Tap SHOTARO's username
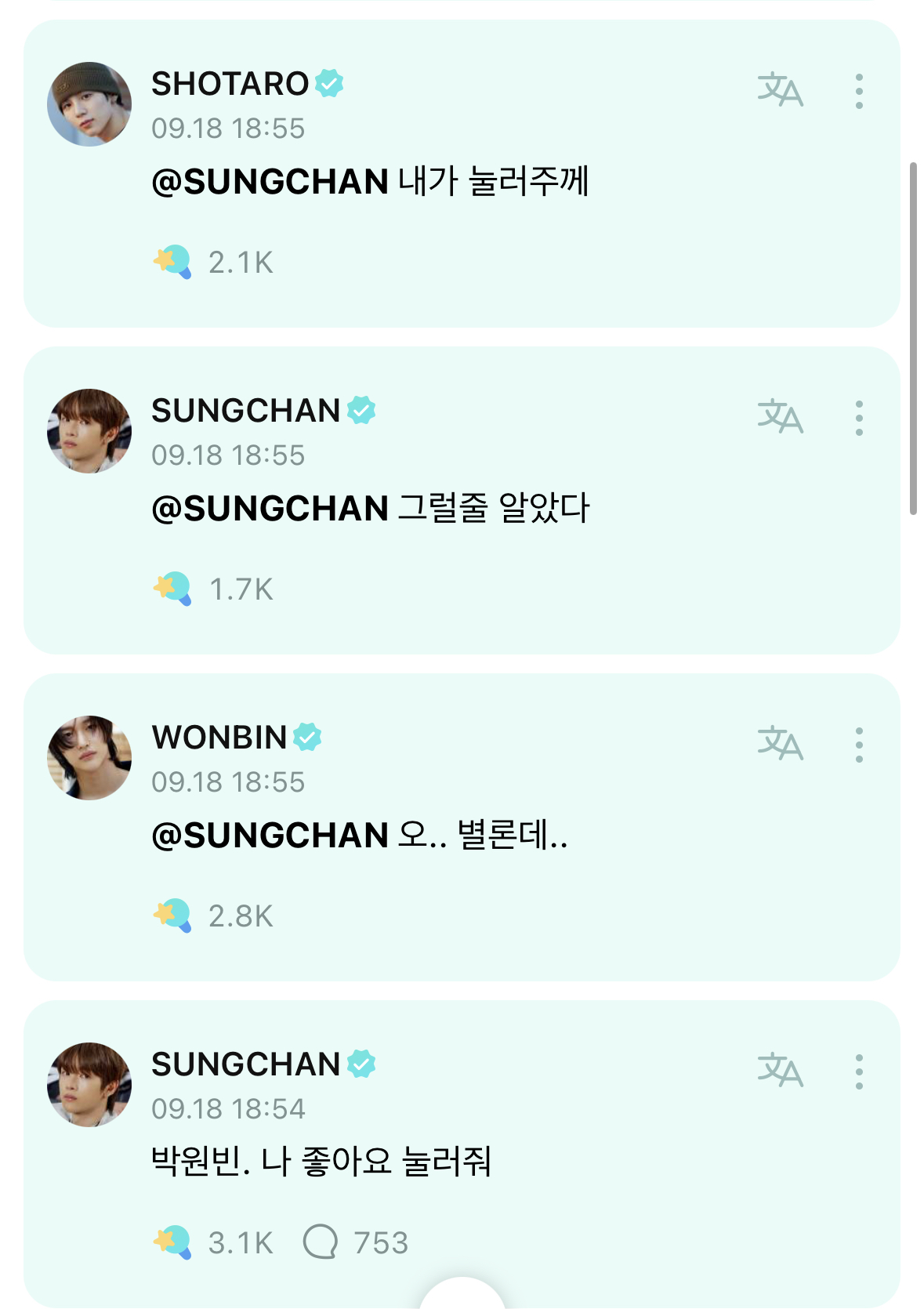 tap(230, 84)
